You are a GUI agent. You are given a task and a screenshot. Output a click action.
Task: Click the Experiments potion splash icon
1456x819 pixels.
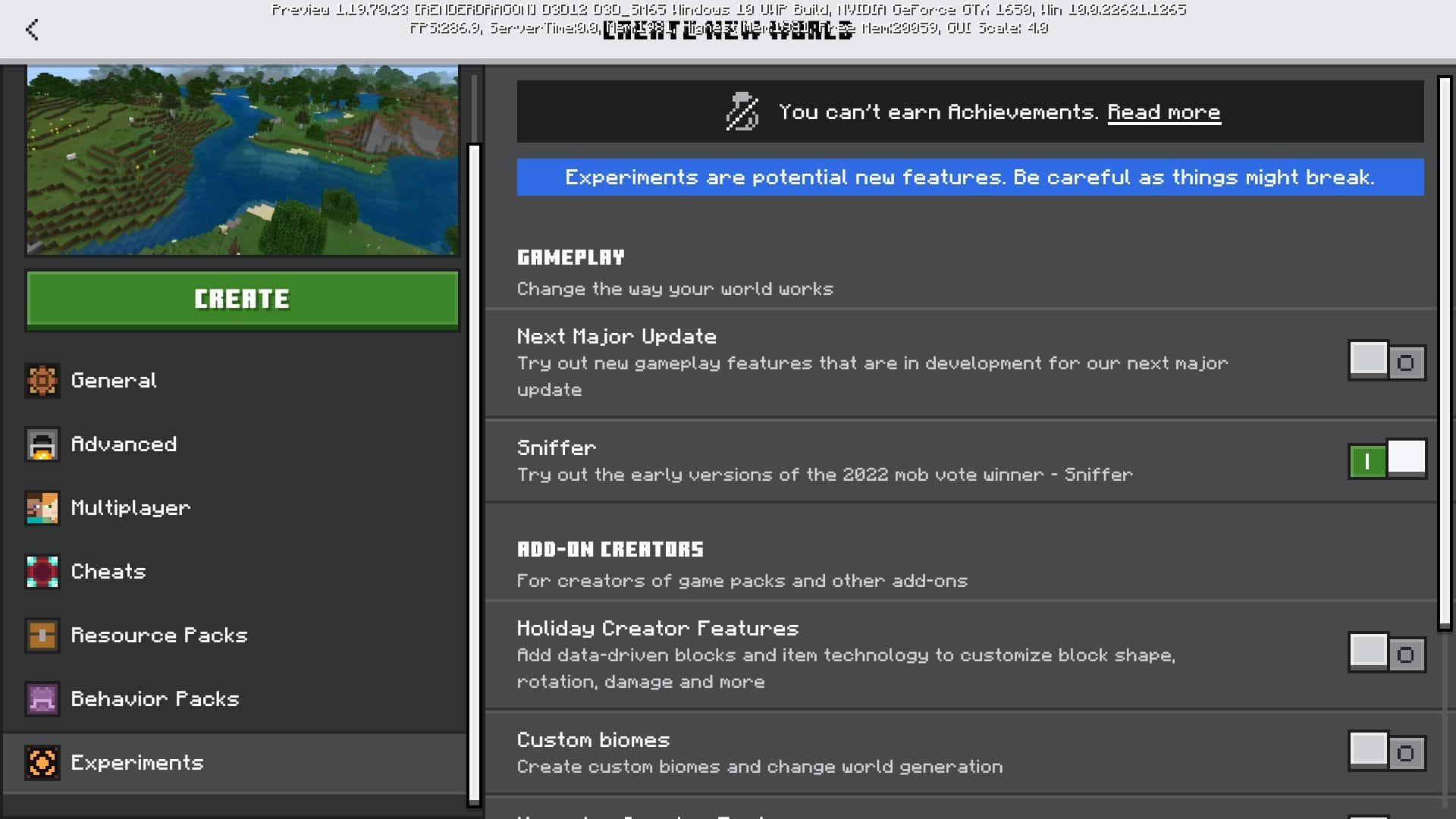pos(43,763)
